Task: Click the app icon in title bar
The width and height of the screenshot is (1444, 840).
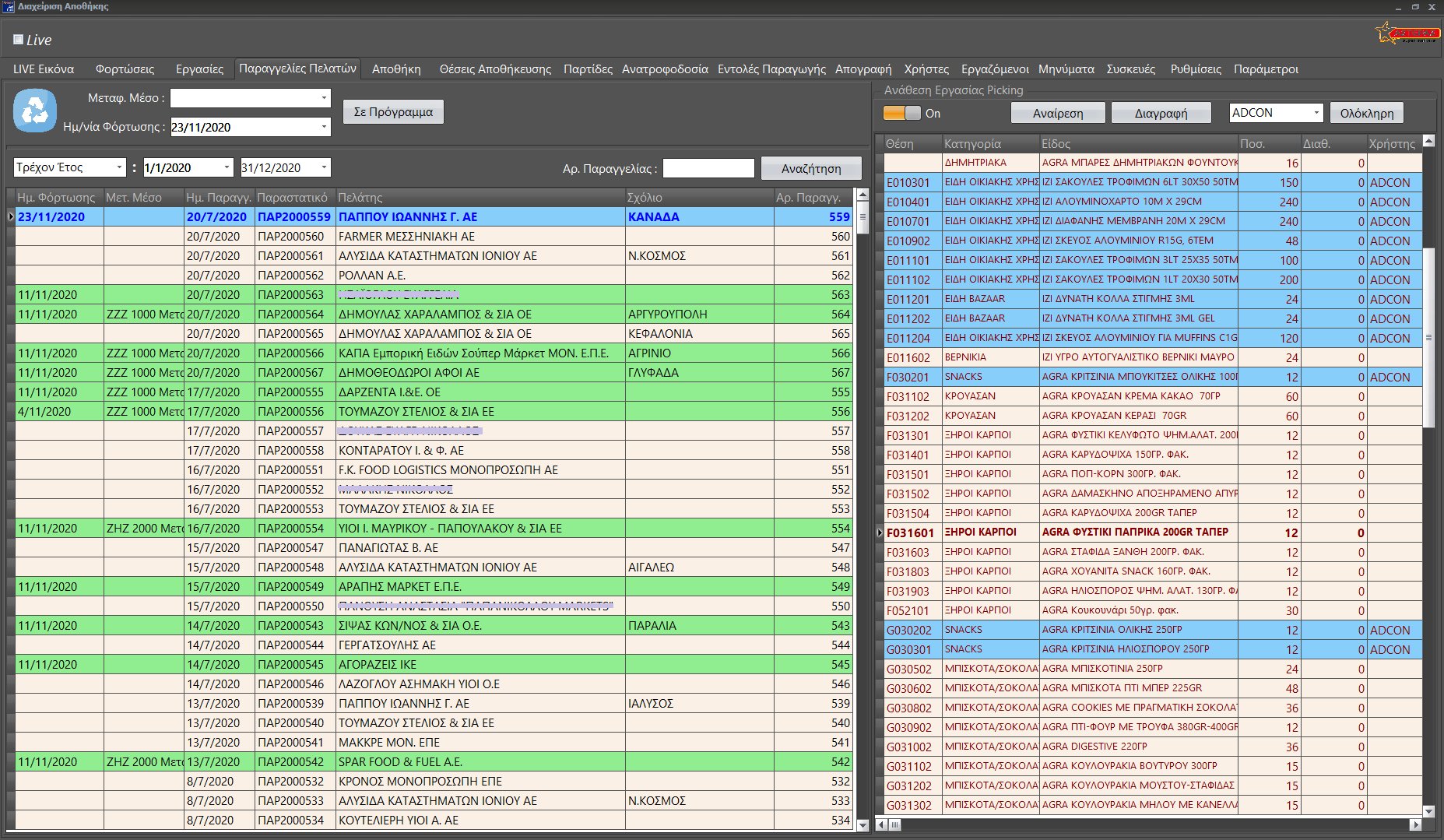Action: pyautogui.click(x=9, y=6)
